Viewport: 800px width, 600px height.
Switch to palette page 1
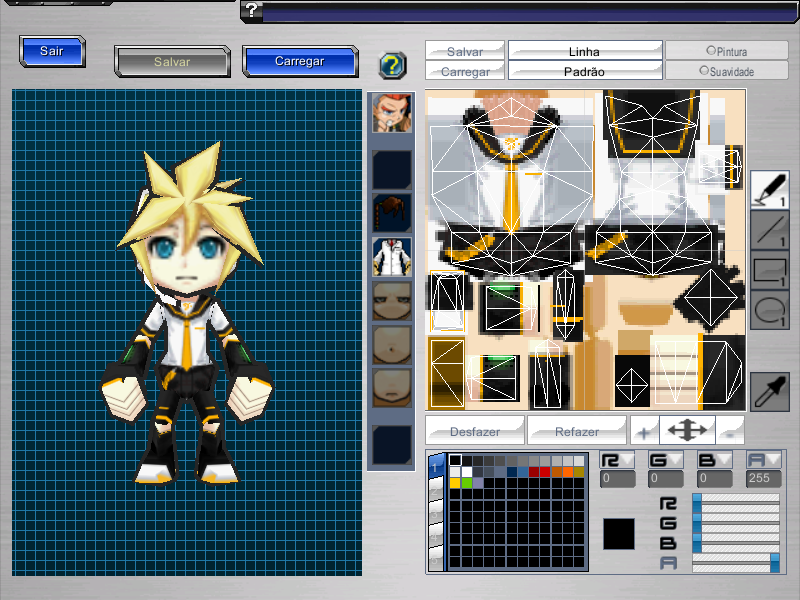click(436, 466)
